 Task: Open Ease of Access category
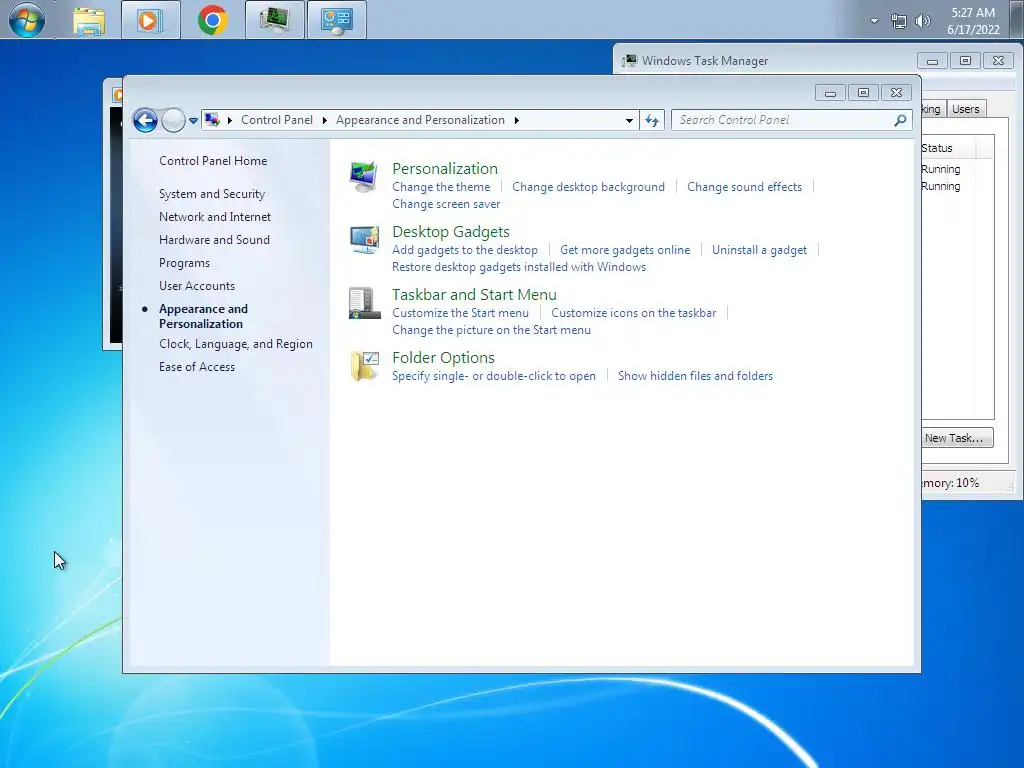(197, 366)
